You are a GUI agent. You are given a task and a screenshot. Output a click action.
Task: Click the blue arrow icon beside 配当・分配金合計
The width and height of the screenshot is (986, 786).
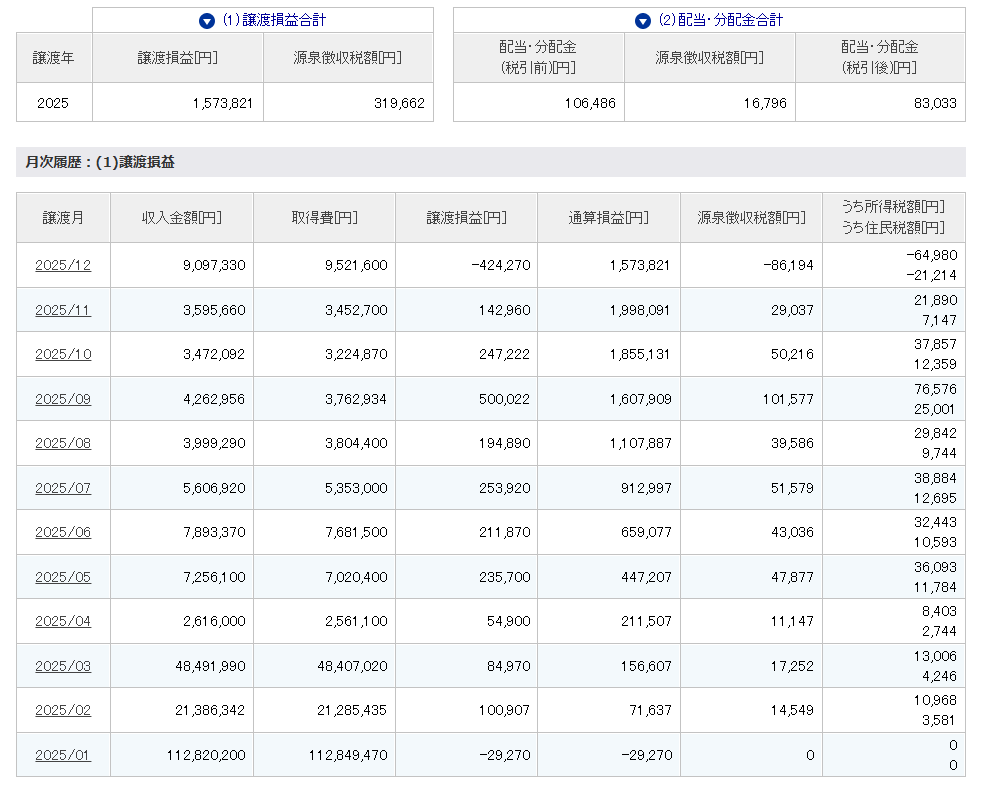point(643,20)
